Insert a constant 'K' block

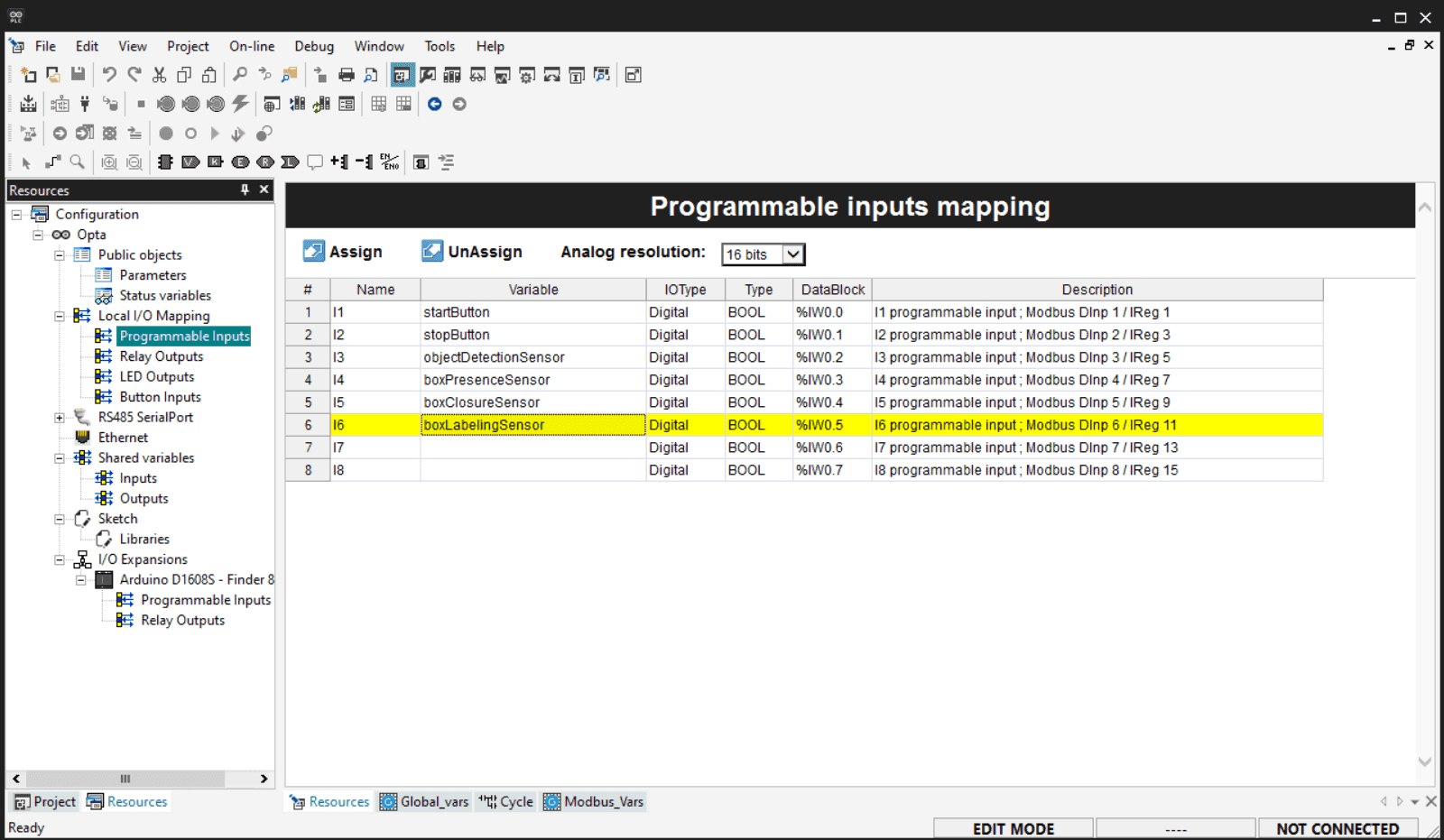(x=215, y=162)
